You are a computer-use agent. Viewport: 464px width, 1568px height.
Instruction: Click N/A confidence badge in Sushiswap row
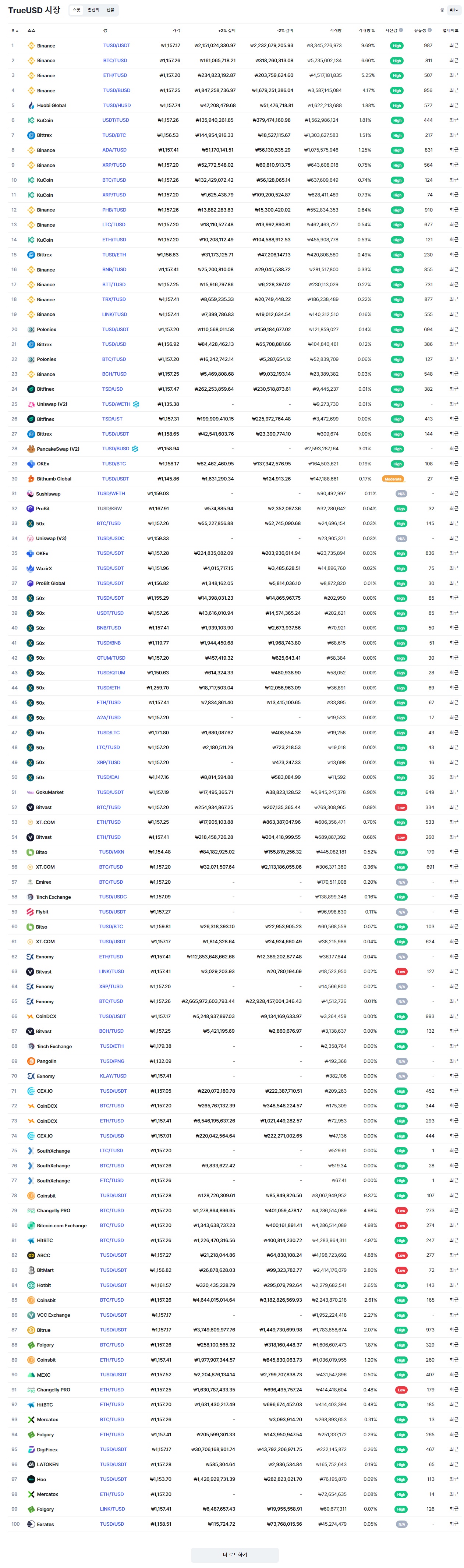[401, 494]
